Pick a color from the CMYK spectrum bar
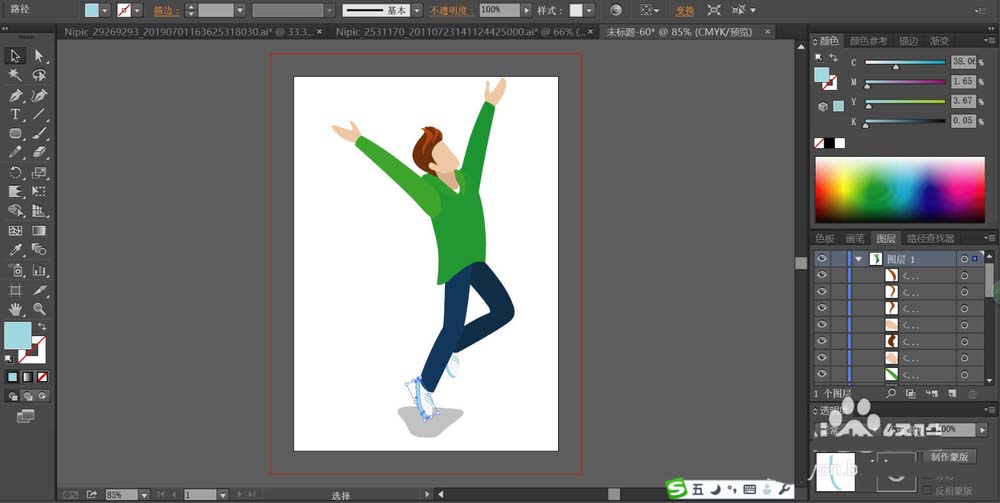 pyautogui.click(x=900, y=190)
